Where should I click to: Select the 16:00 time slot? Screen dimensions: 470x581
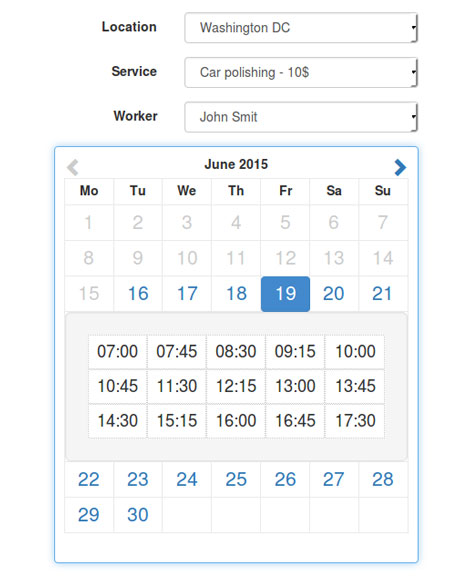pos(236,421)
